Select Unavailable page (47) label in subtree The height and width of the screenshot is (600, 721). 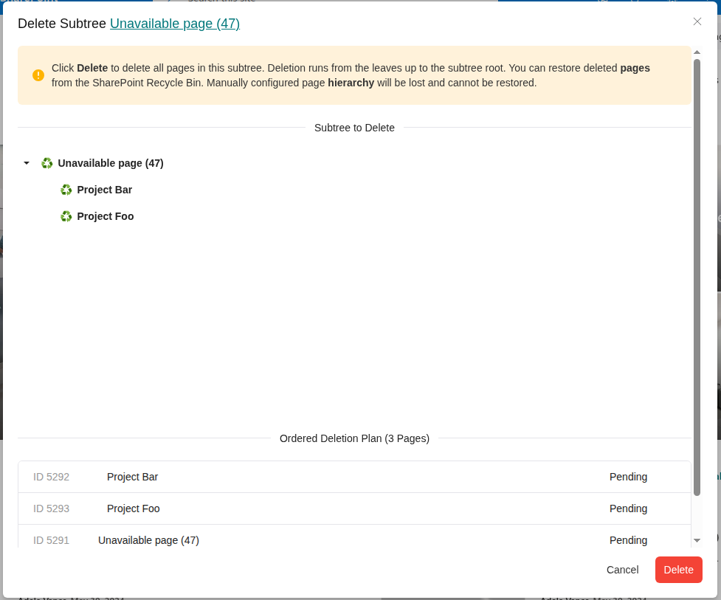pyautogui.click(x=110, y=163)
